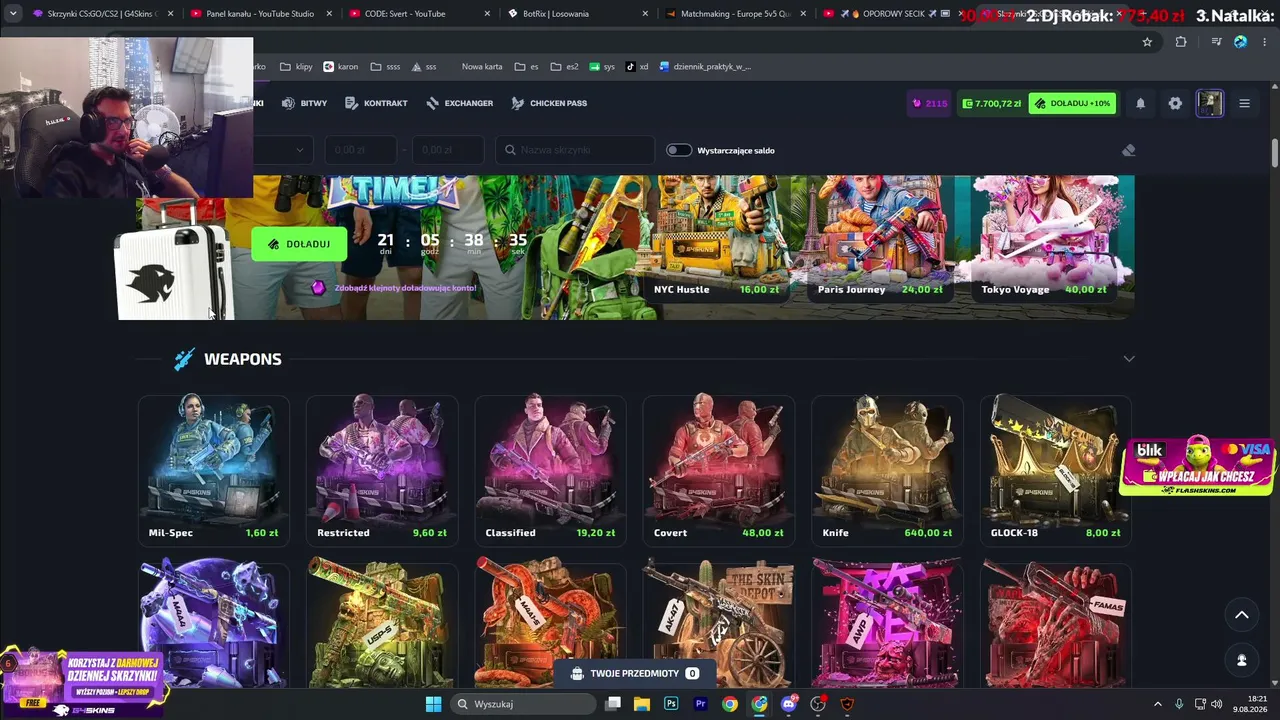Collapse the WEAPONS section chevron
The height and width of the screenshot is (720, 1280).
coord(1129,359)
